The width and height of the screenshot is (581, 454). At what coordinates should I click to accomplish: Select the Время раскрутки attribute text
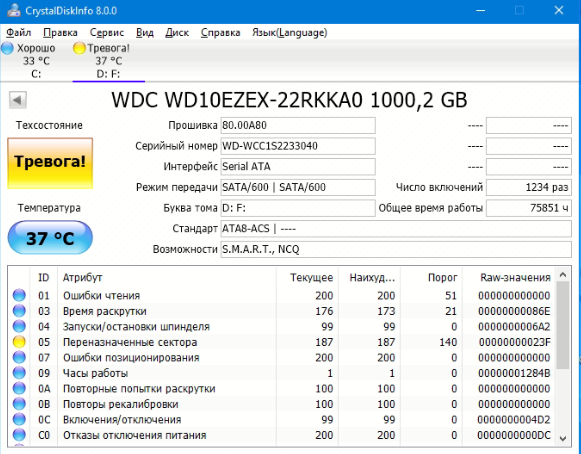click(x=104, y=311)
